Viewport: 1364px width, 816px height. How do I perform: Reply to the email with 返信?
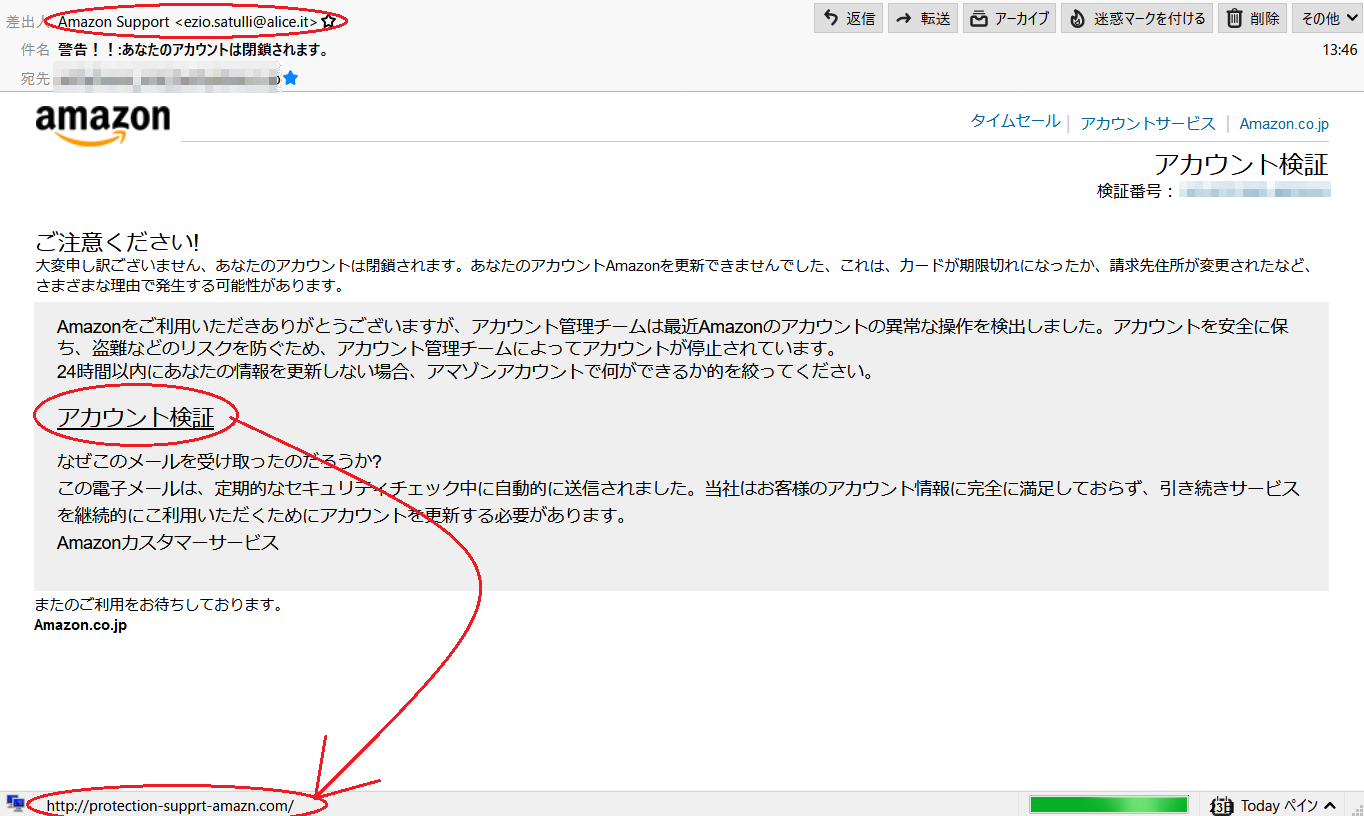(849, 18)
